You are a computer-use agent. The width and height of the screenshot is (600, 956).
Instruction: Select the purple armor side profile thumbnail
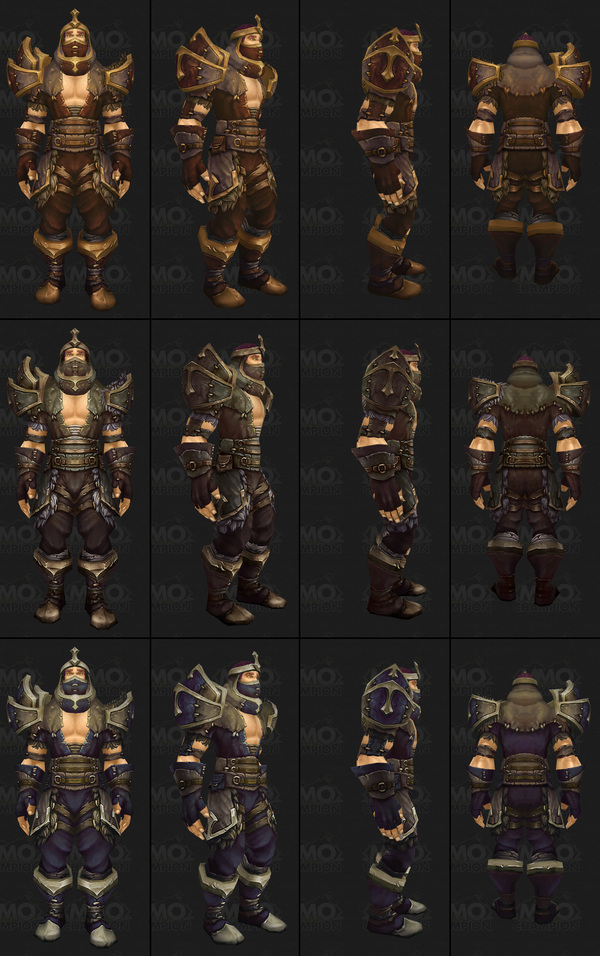(374, 797)
